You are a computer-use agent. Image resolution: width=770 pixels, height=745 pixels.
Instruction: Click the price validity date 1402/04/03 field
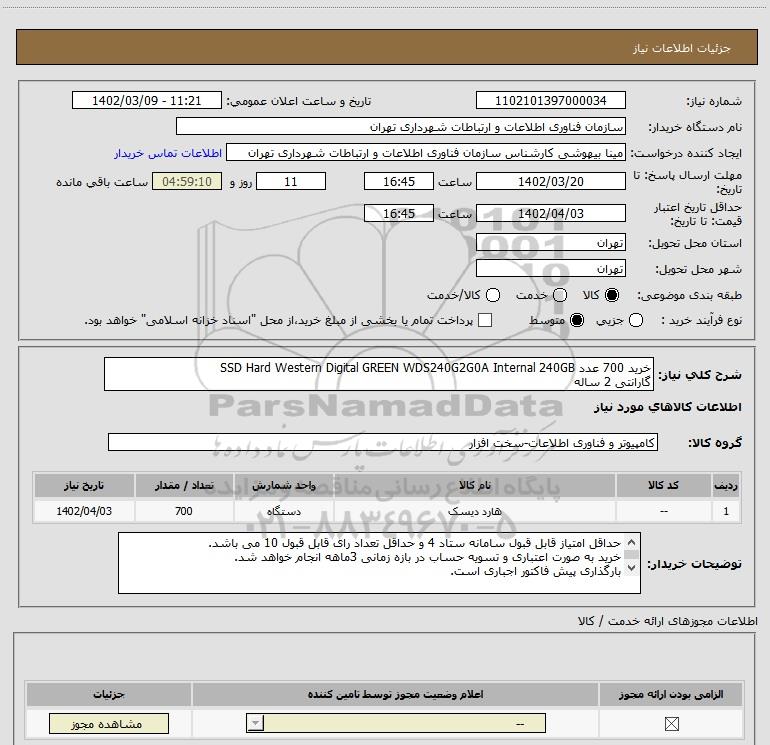550,213
